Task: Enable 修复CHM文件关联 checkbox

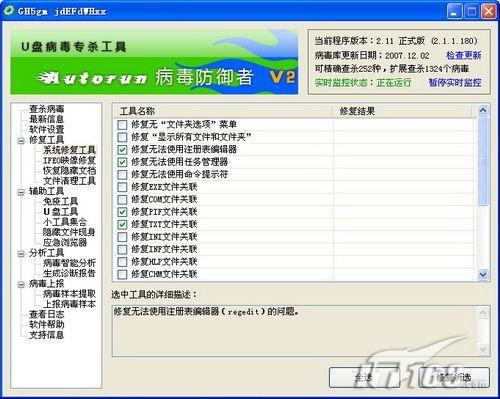Action: [x=122, y=274]
